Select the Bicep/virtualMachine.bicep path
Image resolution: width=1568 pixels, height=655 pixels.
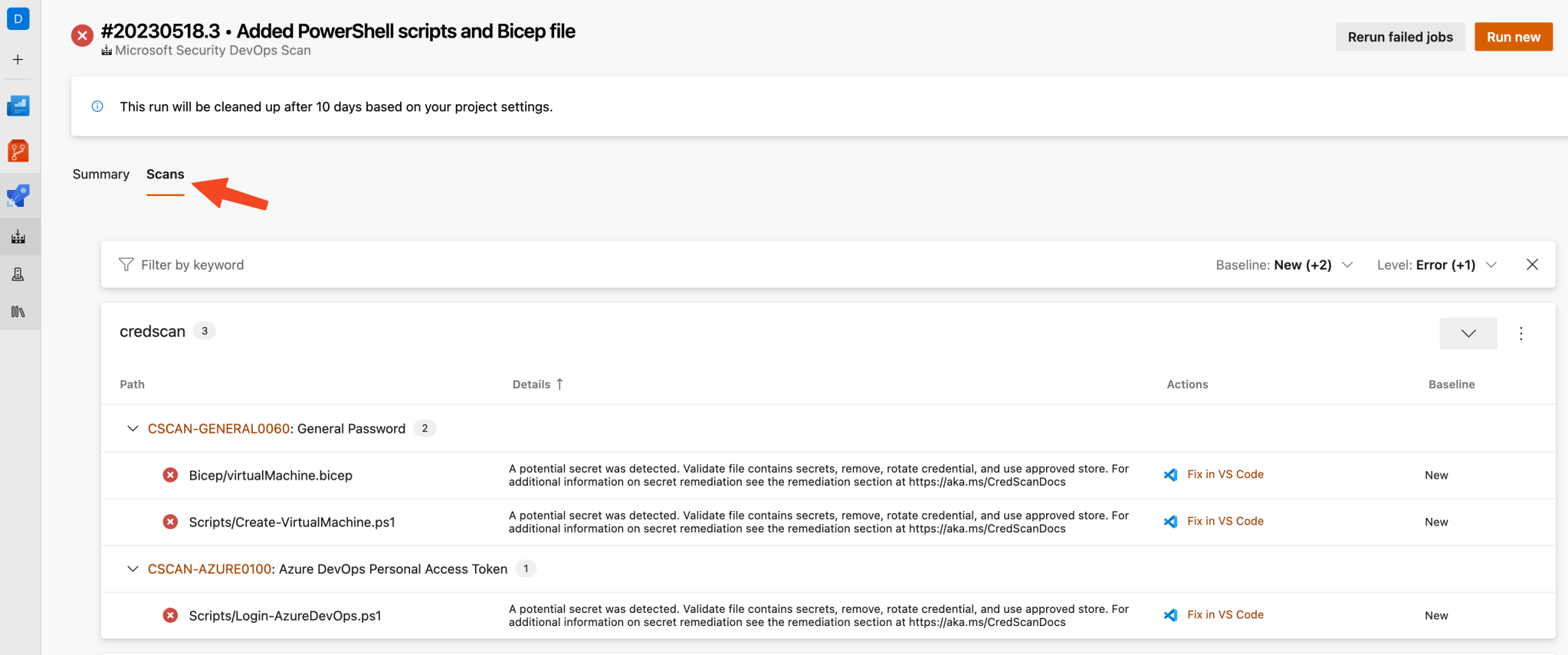click(x=271, y=475)
